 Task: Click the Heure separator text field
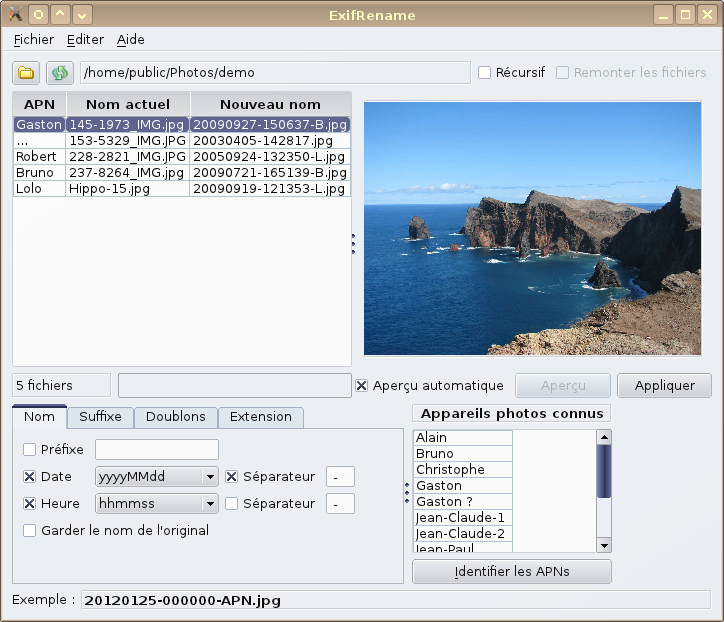click(340, 503)
